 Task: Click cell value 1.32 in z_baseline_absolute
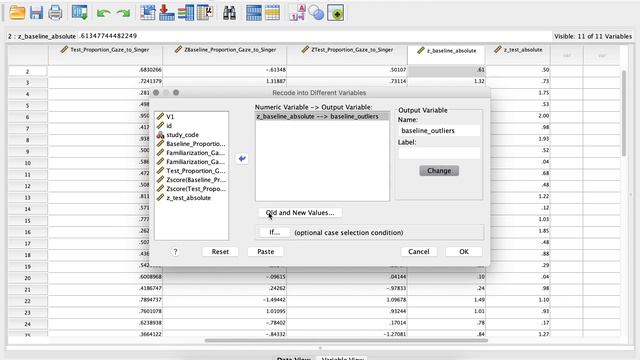[x=447, y=81]
